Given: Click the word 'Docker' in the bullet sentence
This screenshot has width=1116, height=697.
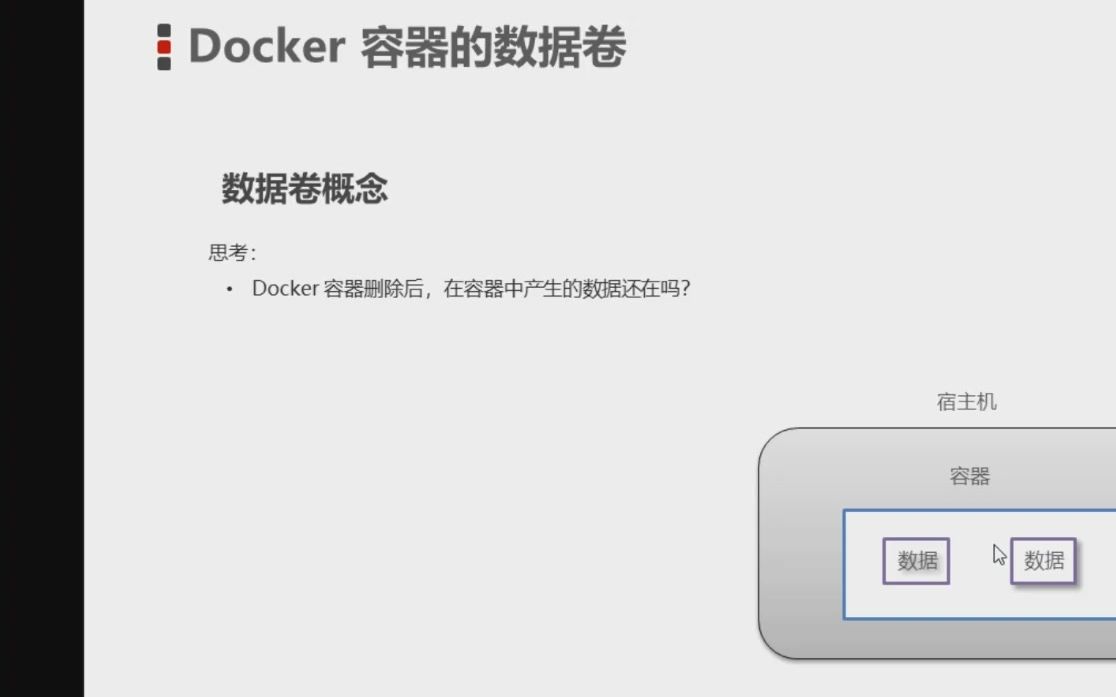Looking at the screenshot, I should pos(285,288).
